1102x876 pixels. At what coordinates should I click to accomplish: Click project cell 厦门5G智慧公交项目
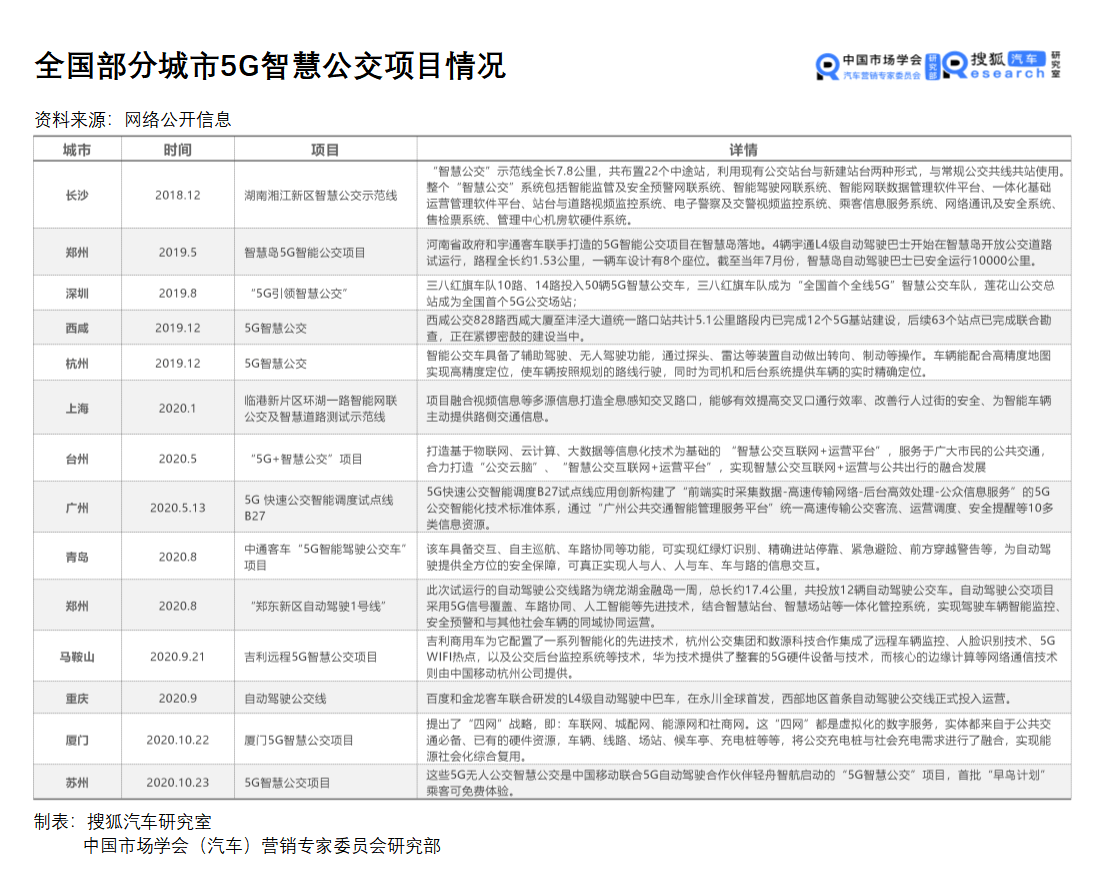coord(299,740)
